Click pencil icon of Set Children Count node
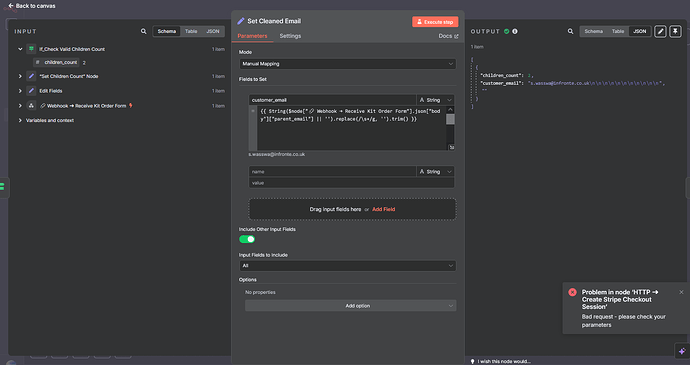The image size is (690, 365). click(x=31, y=76)
